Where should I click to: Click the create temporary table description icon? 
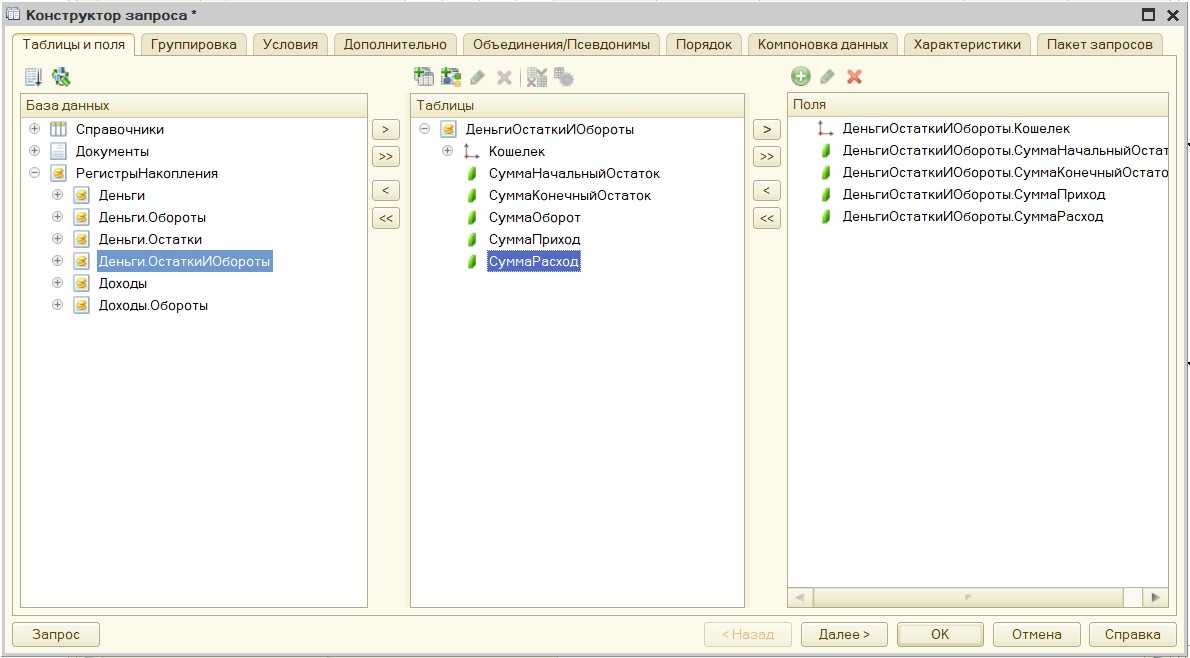tap(450, 77)
